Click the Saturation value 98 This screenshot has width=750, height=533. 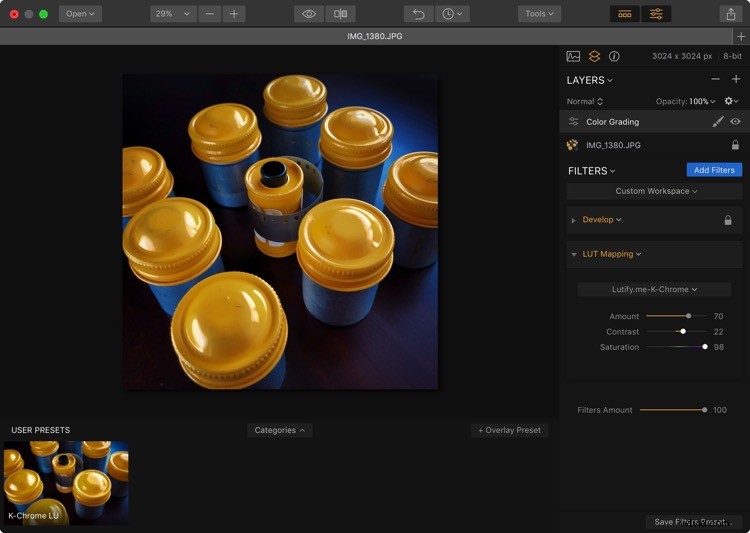click(718, 347)
